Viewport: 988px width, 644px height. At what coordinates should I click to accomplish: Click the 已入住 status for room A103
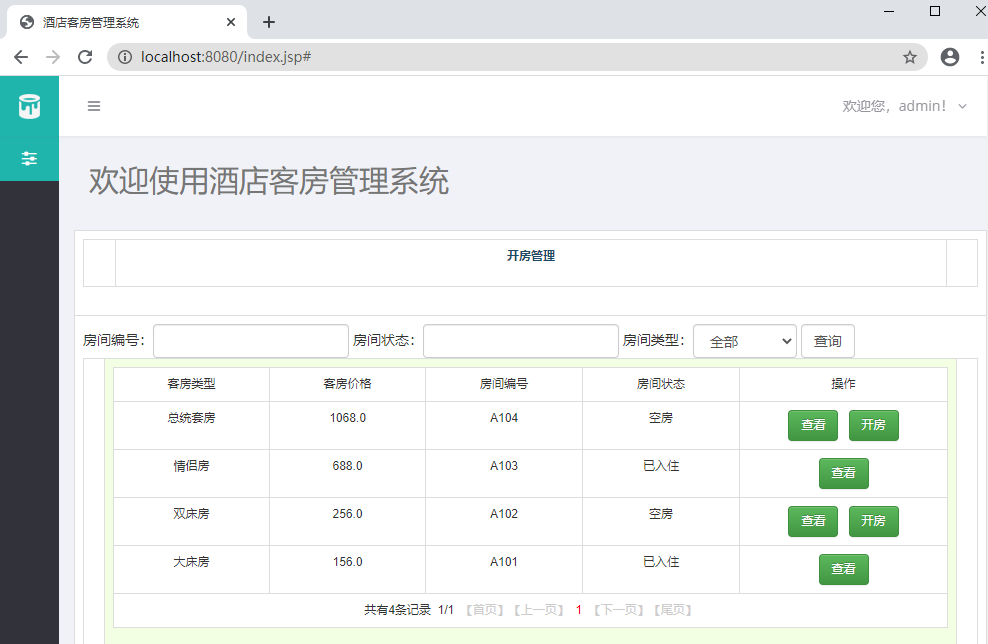click(661, 466)
